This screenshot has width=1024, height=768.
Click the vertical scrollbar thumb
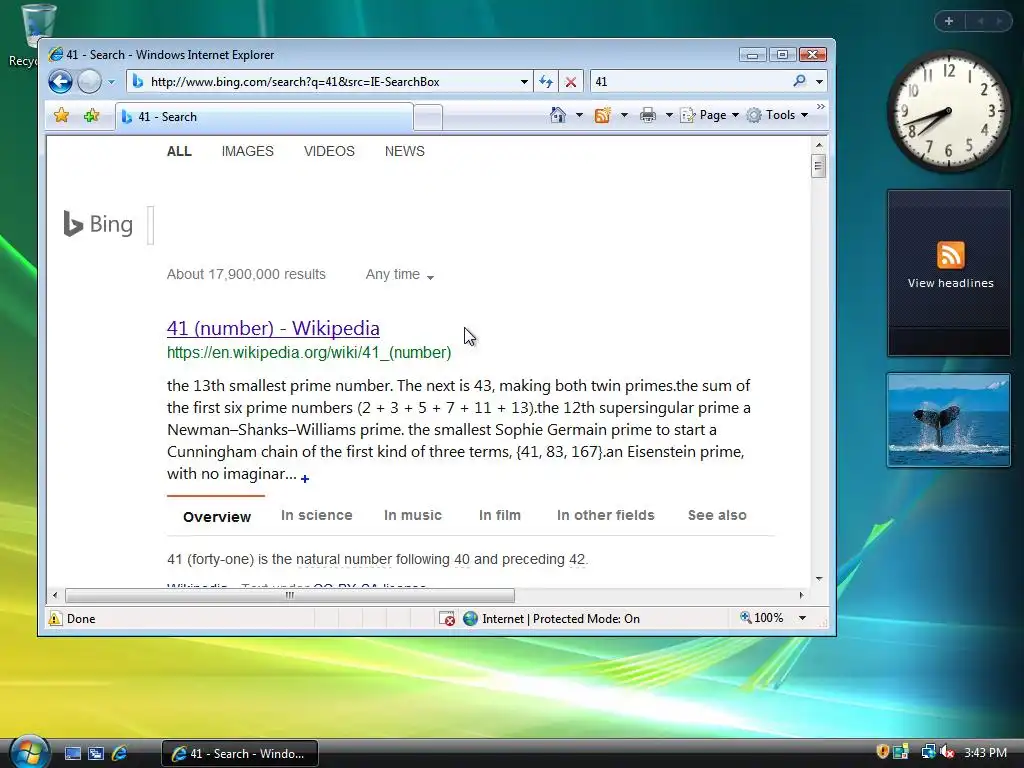(818, 166)
